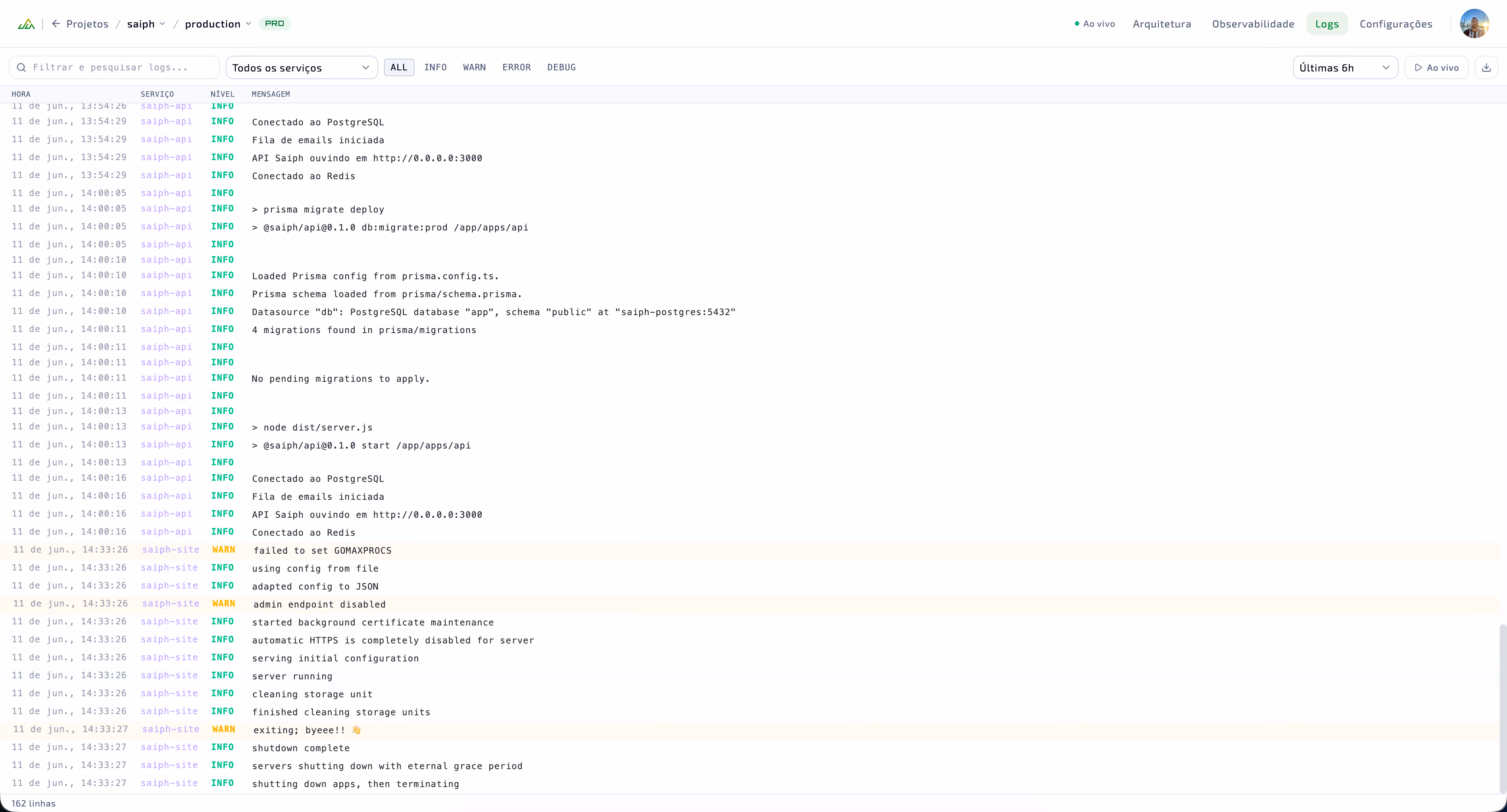Expand the saiph project dropdown
Image resolution: width=1507 pixels, height=812 pixels.
coord(146,24)
